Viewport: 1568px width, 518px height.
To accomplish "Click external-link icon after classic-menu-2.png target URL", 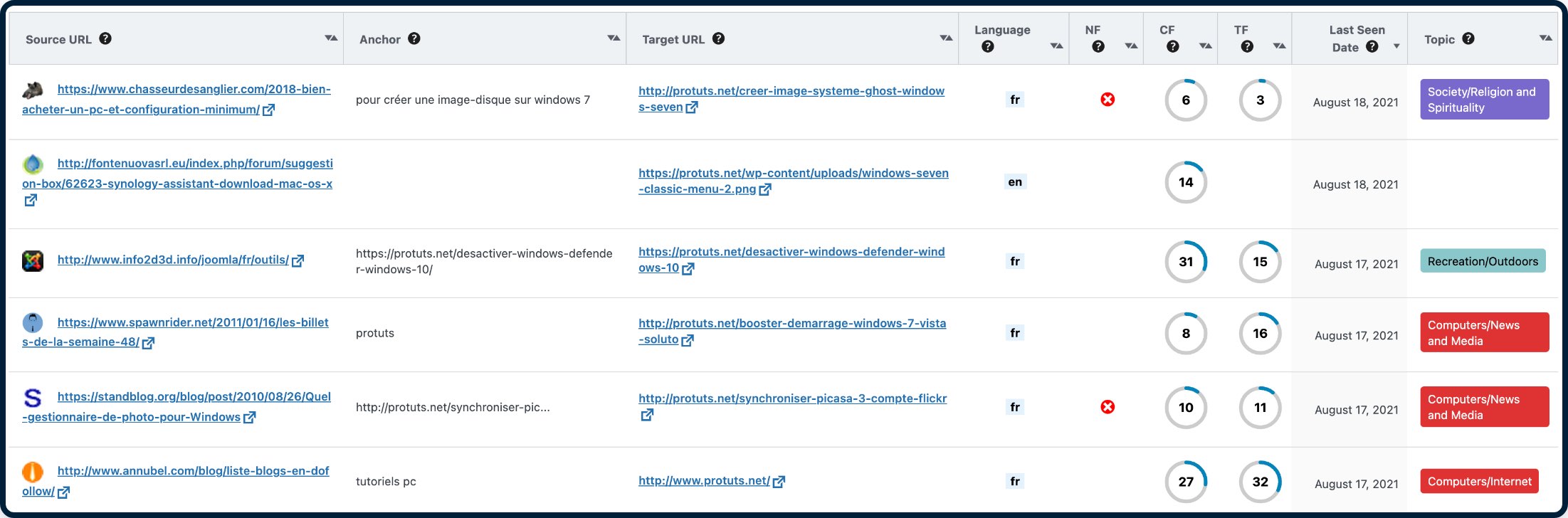I will 765,189.
